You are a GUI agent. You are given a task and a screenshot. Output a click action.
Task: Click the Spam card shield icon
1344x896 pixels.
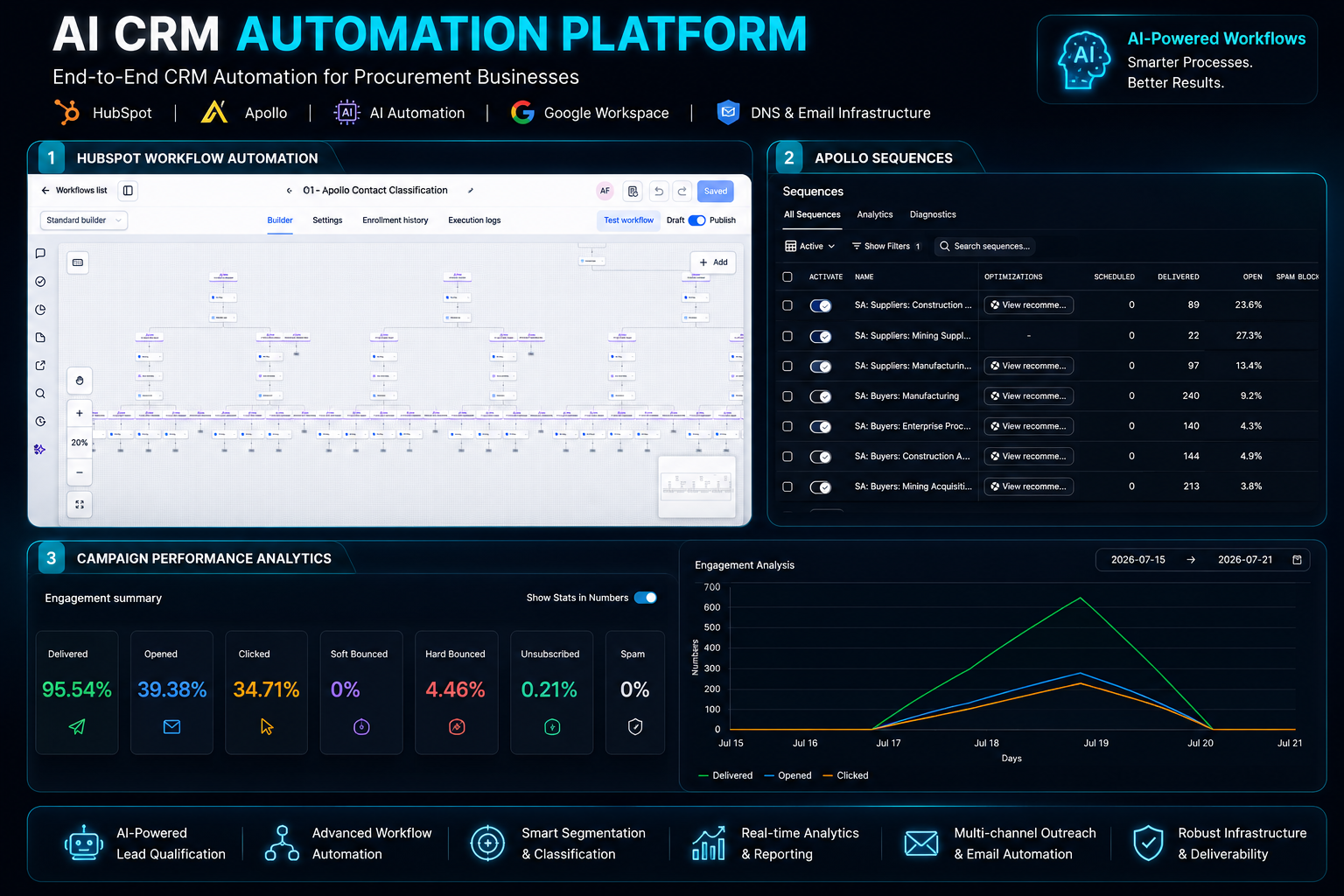click(635, 726)
